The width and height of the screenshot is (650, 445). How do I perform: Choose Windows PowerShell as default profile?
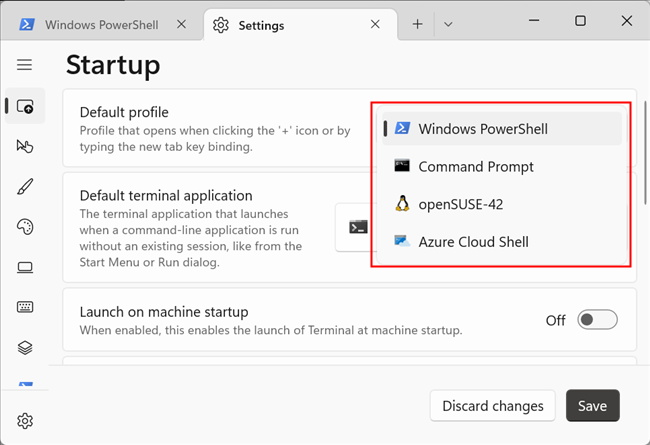[x=502, y=129]
